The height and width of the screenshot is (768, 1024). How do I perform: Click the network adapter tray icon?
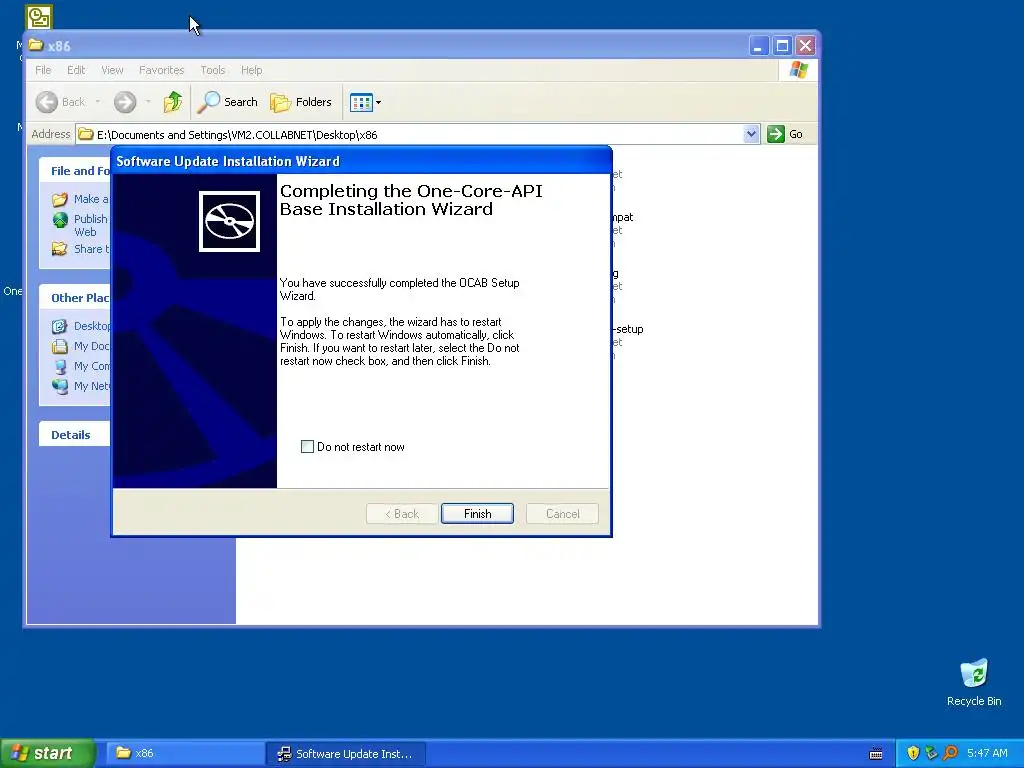click(931, 753)
